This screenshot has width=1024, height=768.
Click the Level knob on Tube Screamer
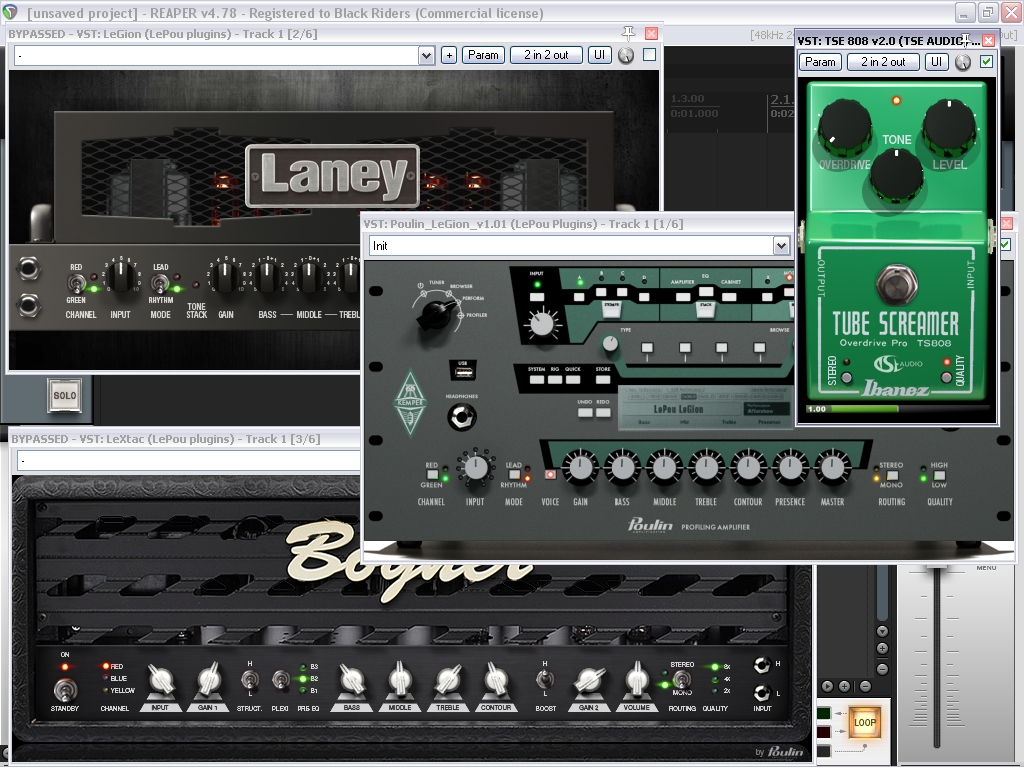pyautogui.click(x=949, y=127)
